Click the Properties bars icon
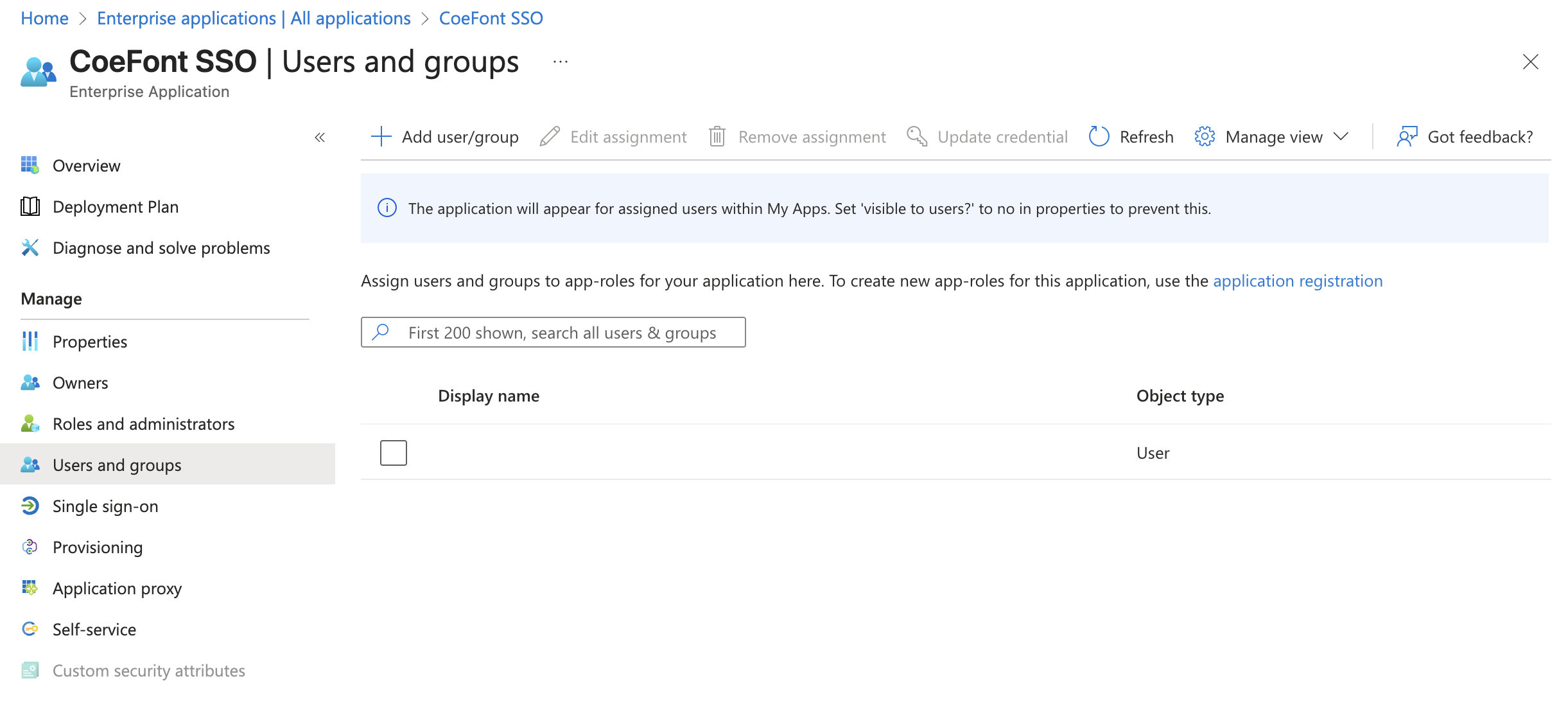This screenshot has height=708, width=1568. [30, 341]
